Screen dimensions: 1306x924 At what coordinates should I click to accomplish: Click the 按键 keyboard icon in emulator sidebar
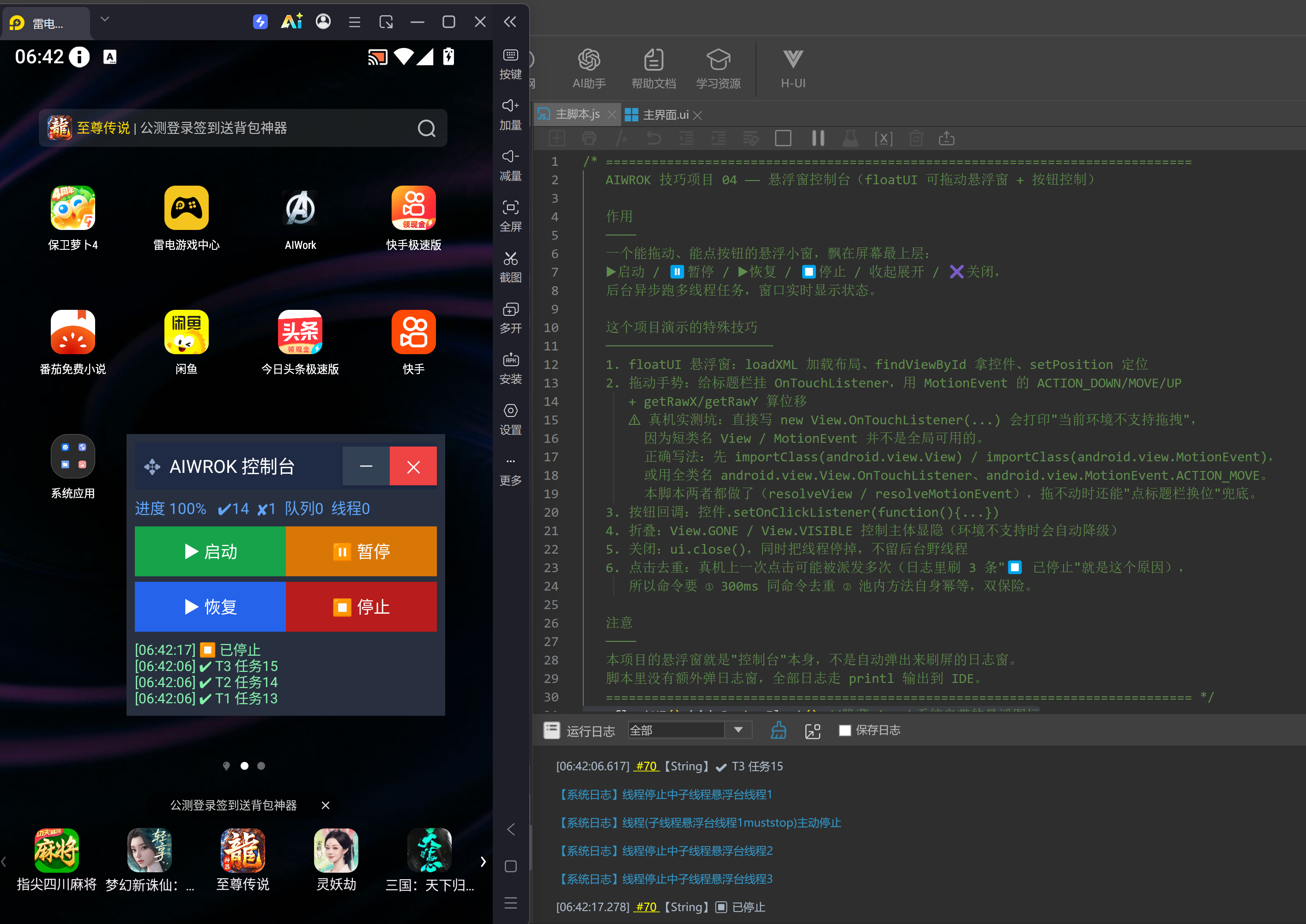pyautogui.click(x=510, y=64)
